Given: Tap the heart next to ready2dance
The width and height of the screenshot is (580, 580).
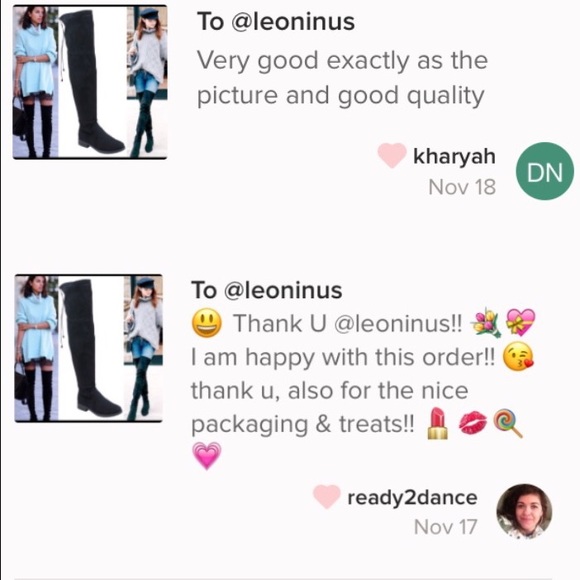Looking at the screenshot, I should point(327,497).
